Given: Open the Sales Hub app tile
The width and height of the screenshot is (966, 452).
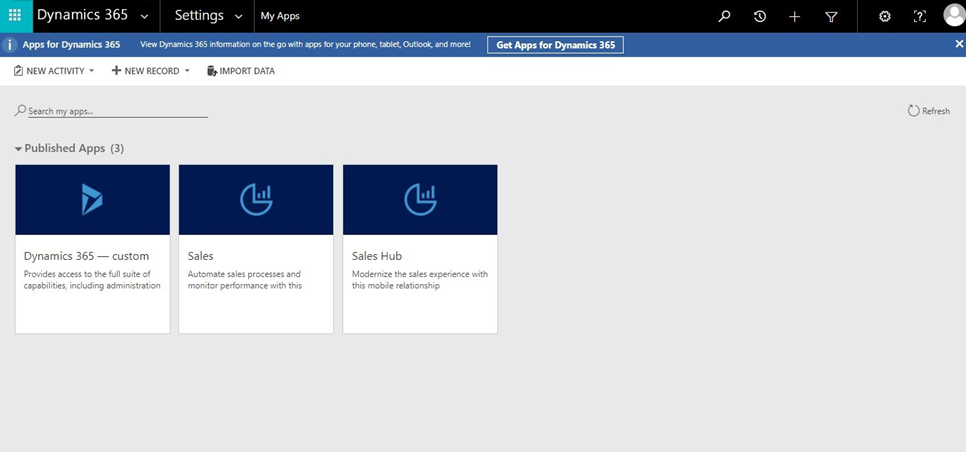Looking at the screenshot, I should click(420, 248).
